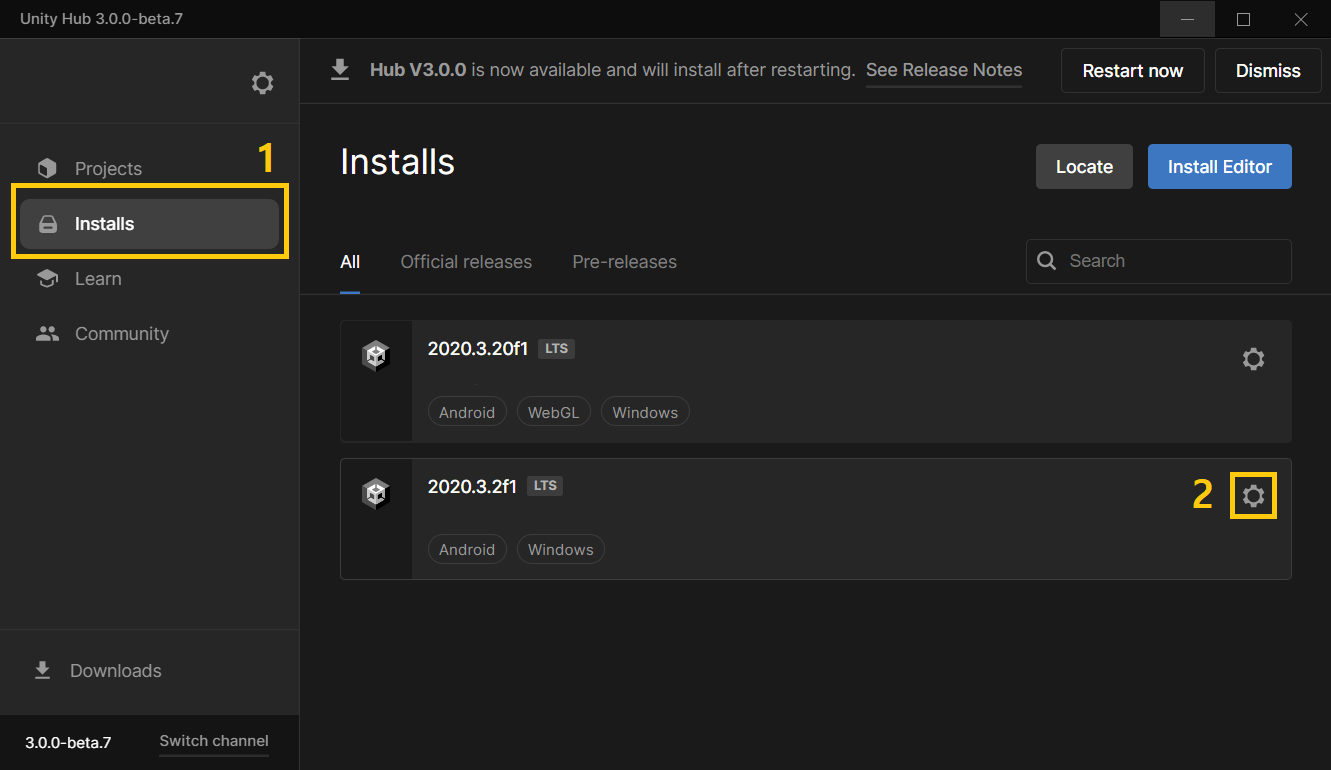Focus the Search input field
The image size is (1331, 770).
[1159, 261]
